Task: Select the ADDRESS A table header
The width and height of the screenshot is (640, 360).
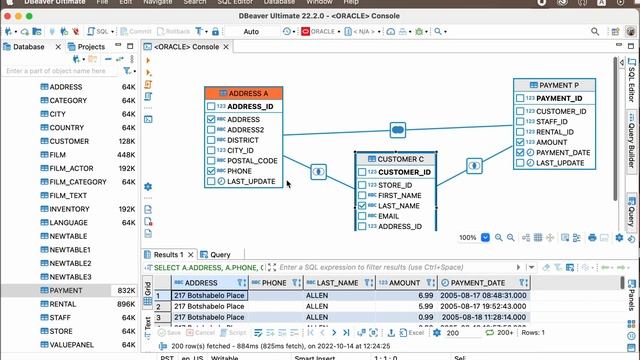Action: pyautogui.click(x=244, y=93)
